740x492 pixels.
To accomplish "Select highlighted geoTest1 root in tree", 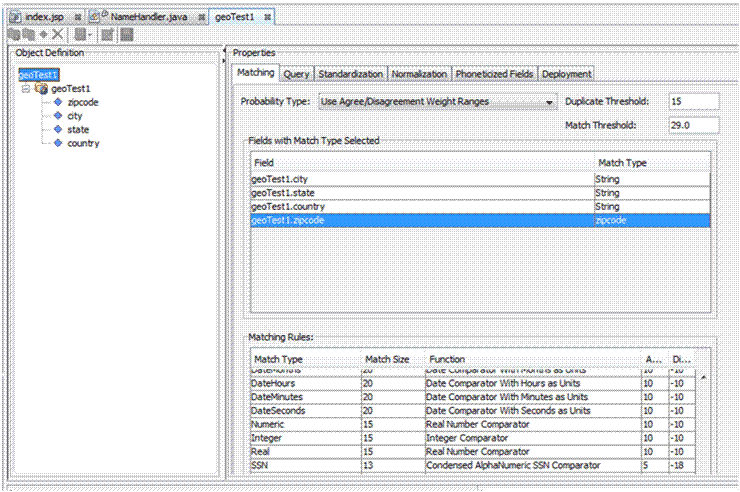I will 38,75.
